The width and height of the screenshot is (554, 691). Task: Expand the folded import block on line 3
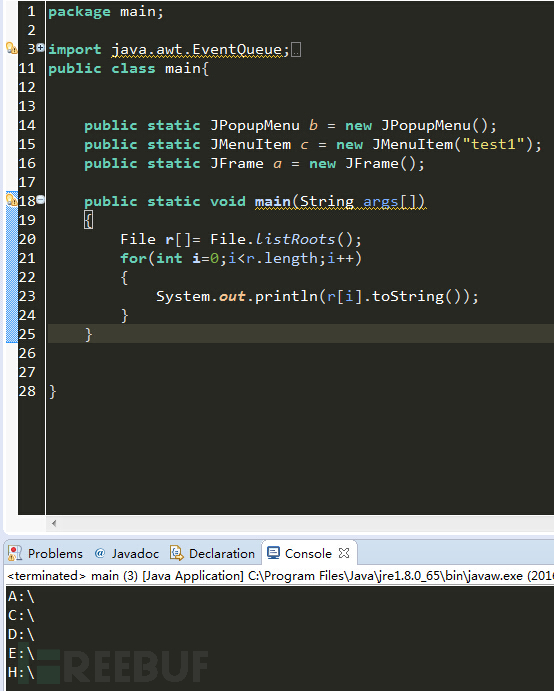[x=40, y=48]
